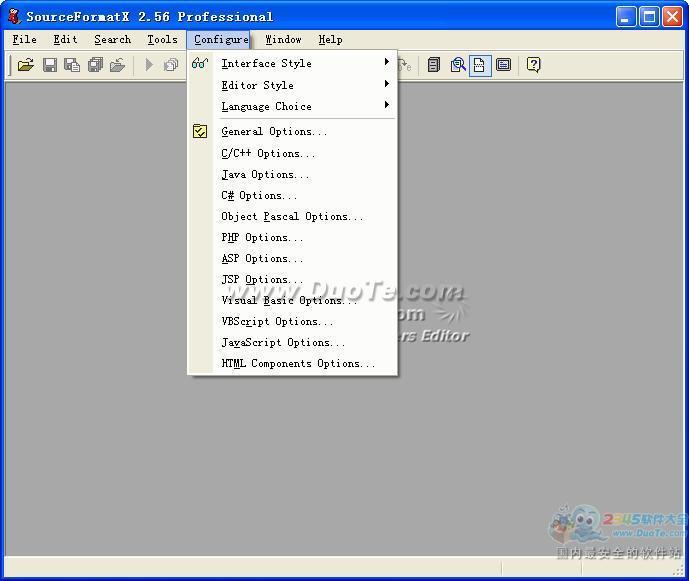
Task: Maximize the SourceFormatX window
Action: [x=649, y=17]
